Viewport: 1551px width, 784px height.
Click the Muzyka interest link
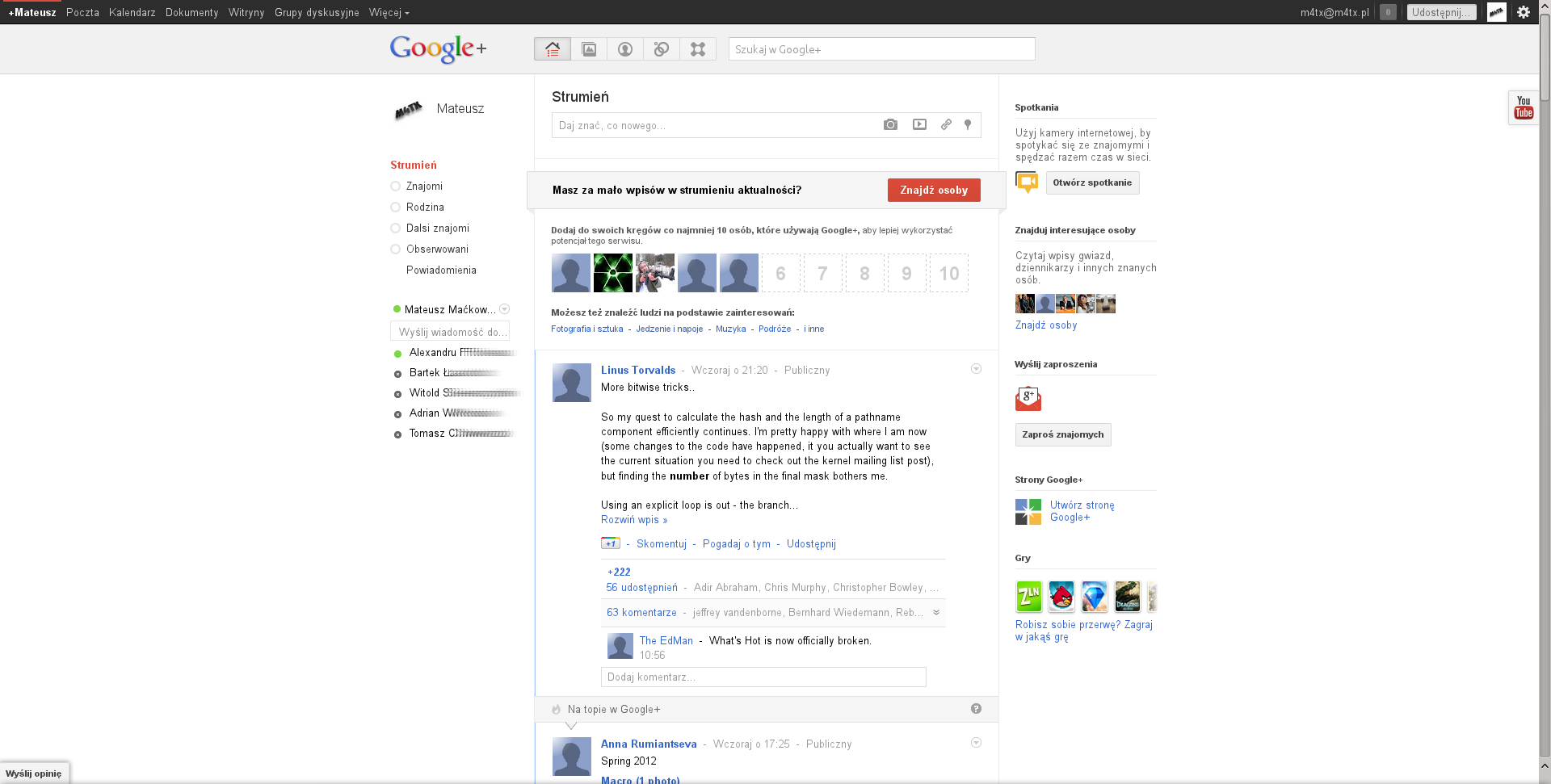pyautogui.click(x=731, y=329)
